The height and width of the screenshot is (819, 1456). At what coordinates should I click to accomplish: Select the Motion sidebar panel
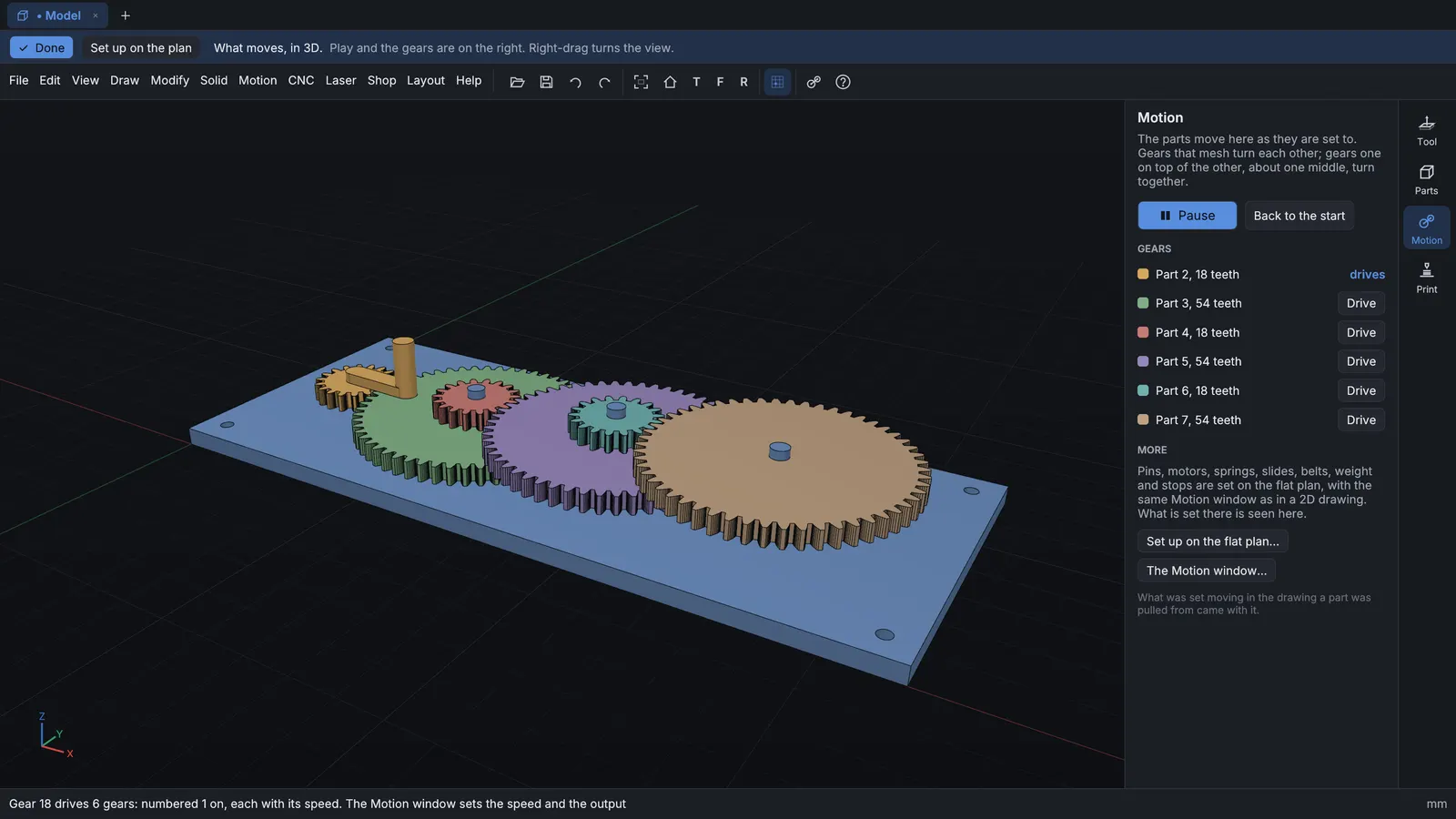coord(1426,227)
